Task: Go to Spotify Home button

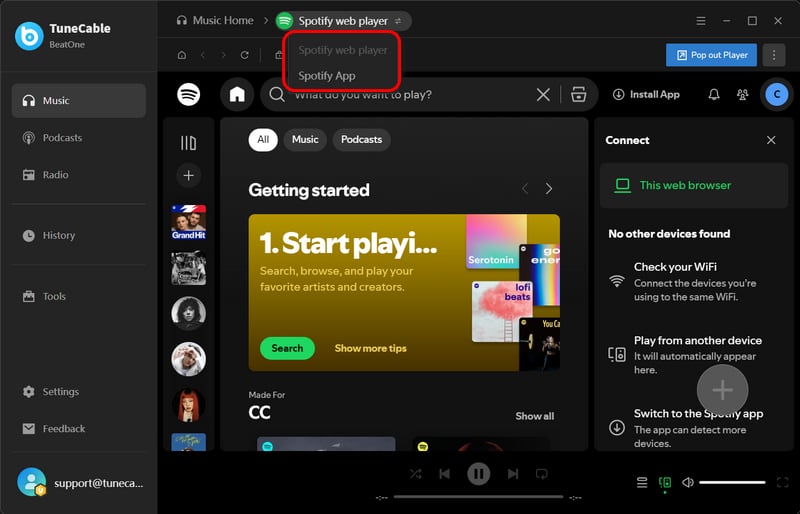Action: (237, 94)
